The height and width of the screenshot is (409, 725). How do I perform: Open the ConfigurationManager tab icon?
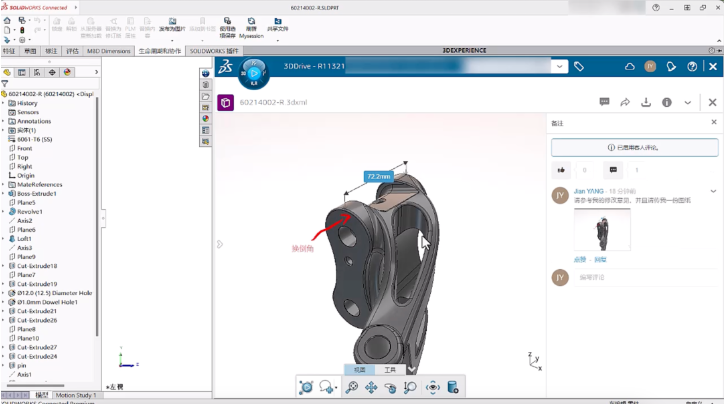[37, 73]
